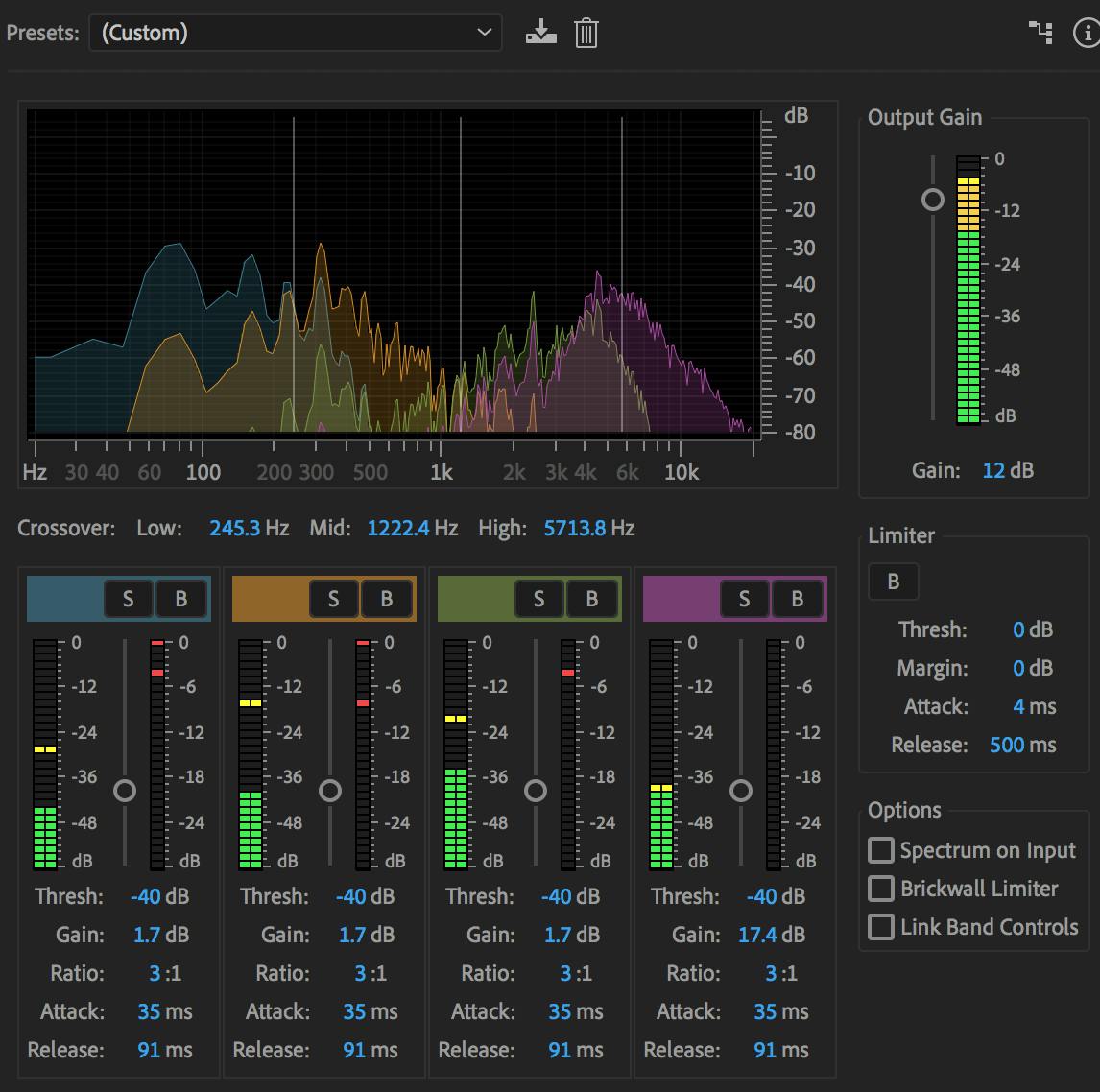The width and height of the screenshot is (1100, 1092).
Task: Solo the purple high band
Action: tap(744, 599)
